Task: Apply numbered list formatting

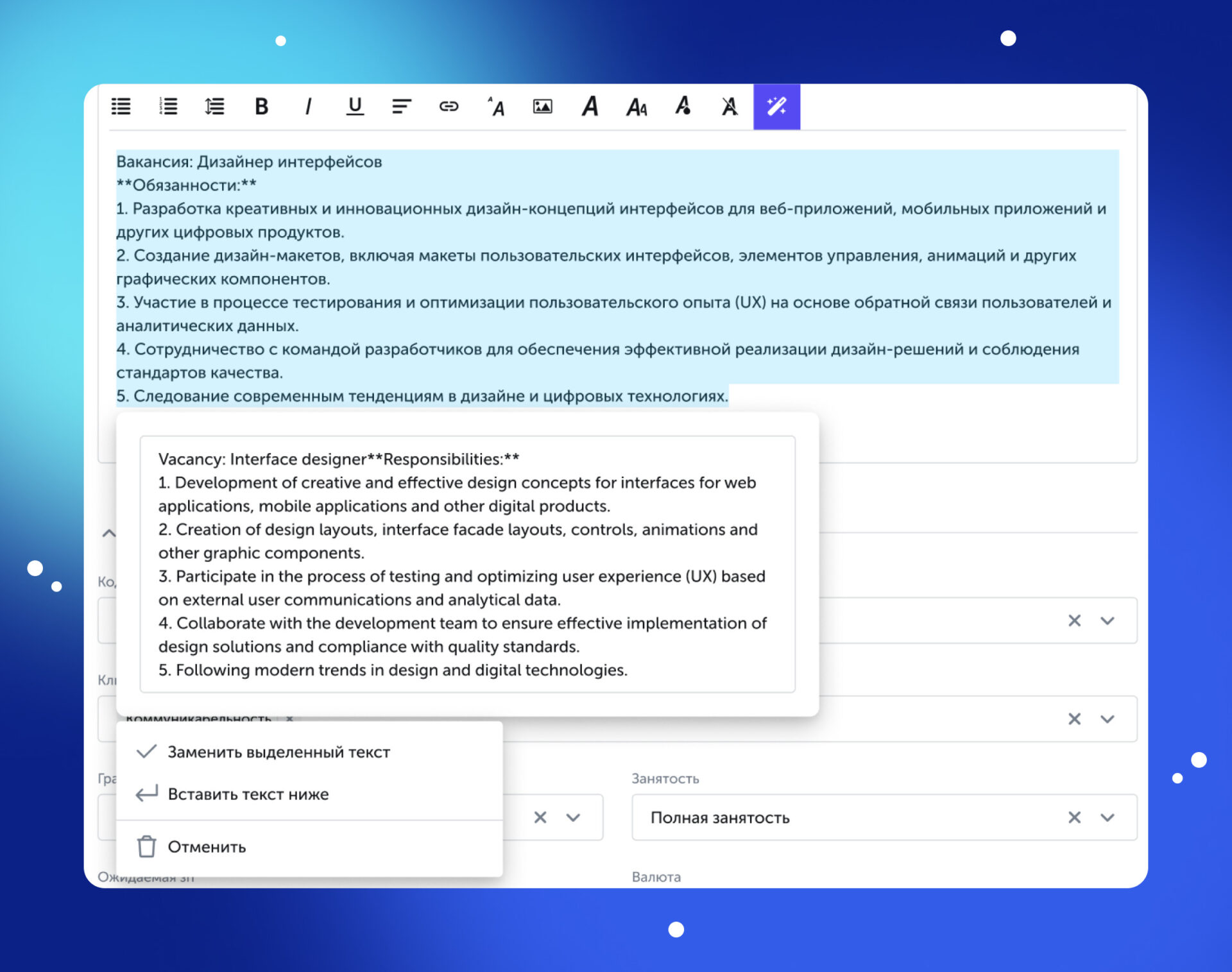Action: click(x=168, y=107)
